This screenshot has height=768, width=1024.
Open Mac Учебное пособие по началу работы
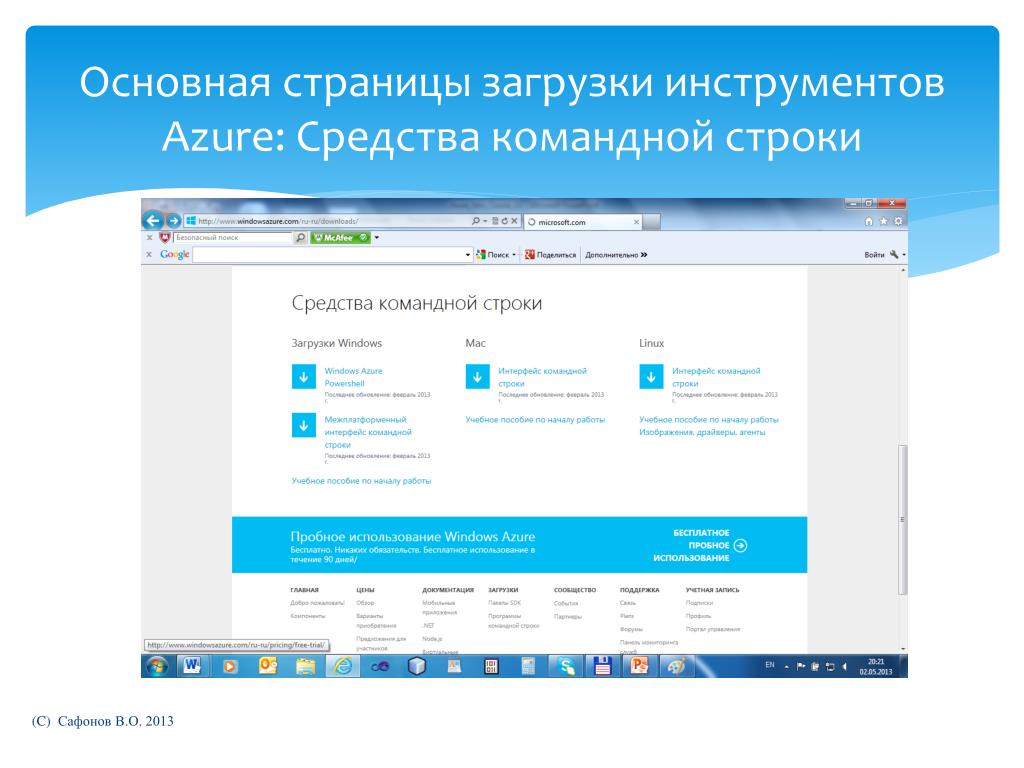[x=535, y=419]
